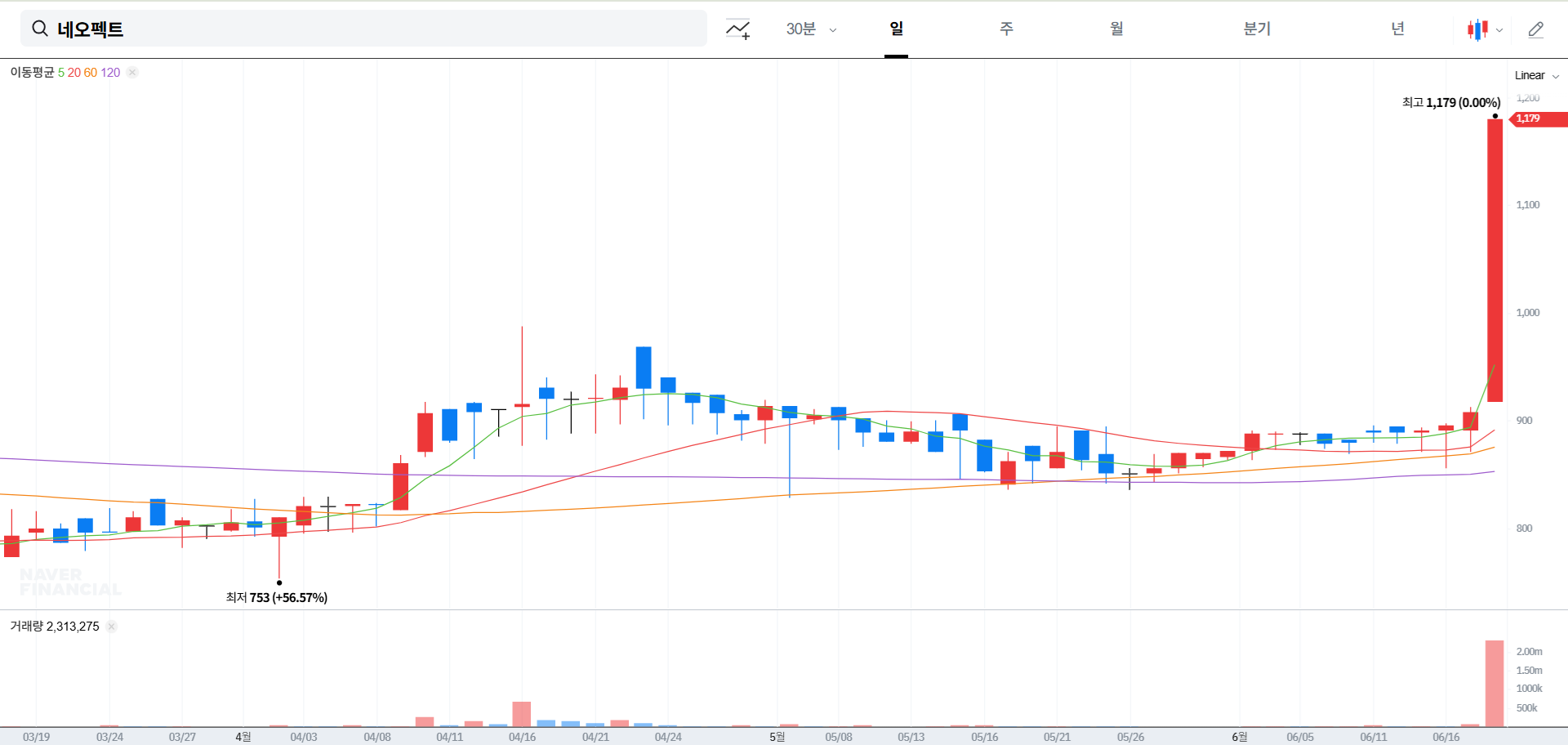
Task: Click the 900 price axis label
Action: pos(1525,420)
